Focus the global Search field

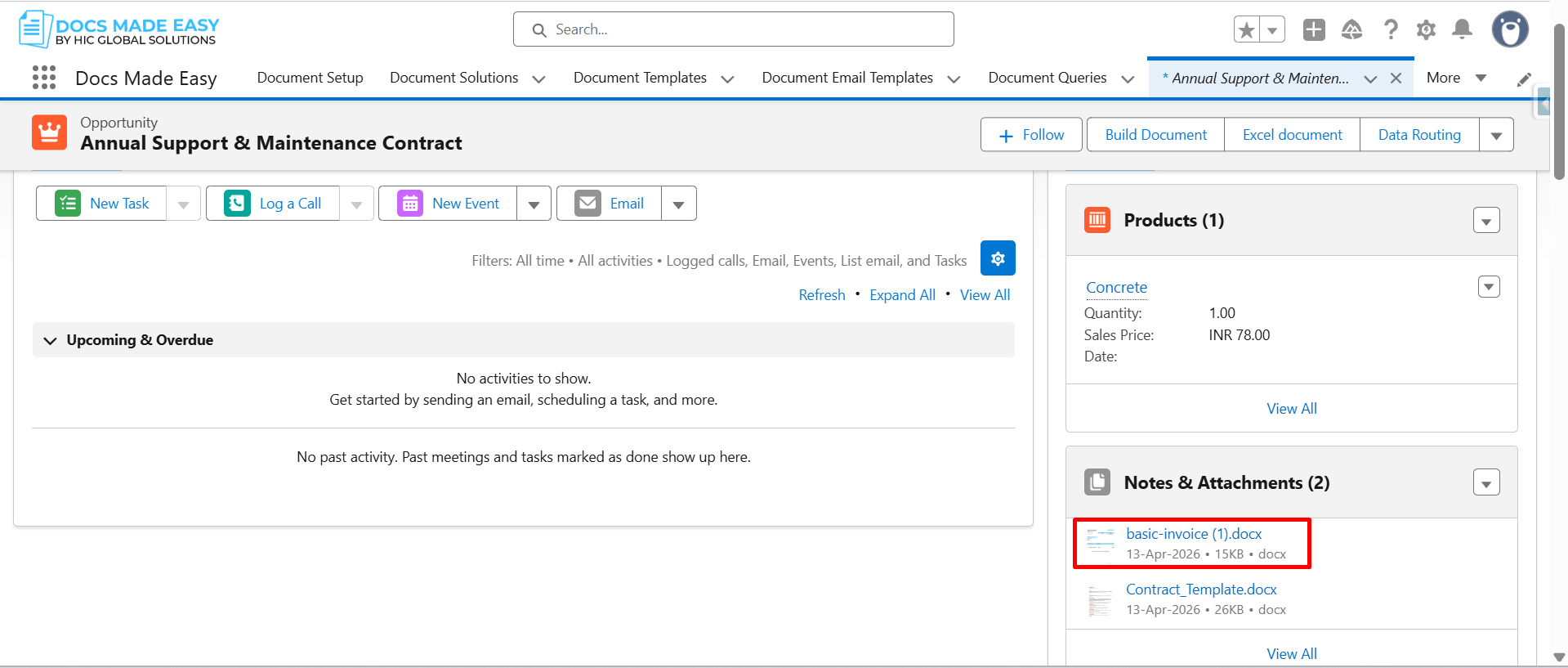pos(733,29)
